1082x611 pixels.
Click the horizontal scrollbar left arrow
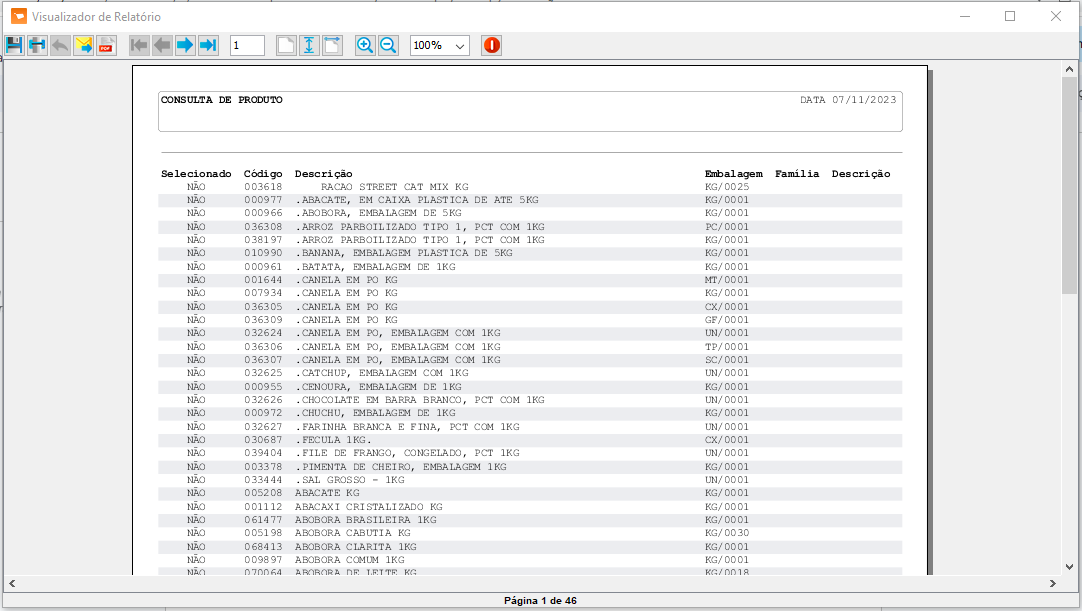coord(12,583)
